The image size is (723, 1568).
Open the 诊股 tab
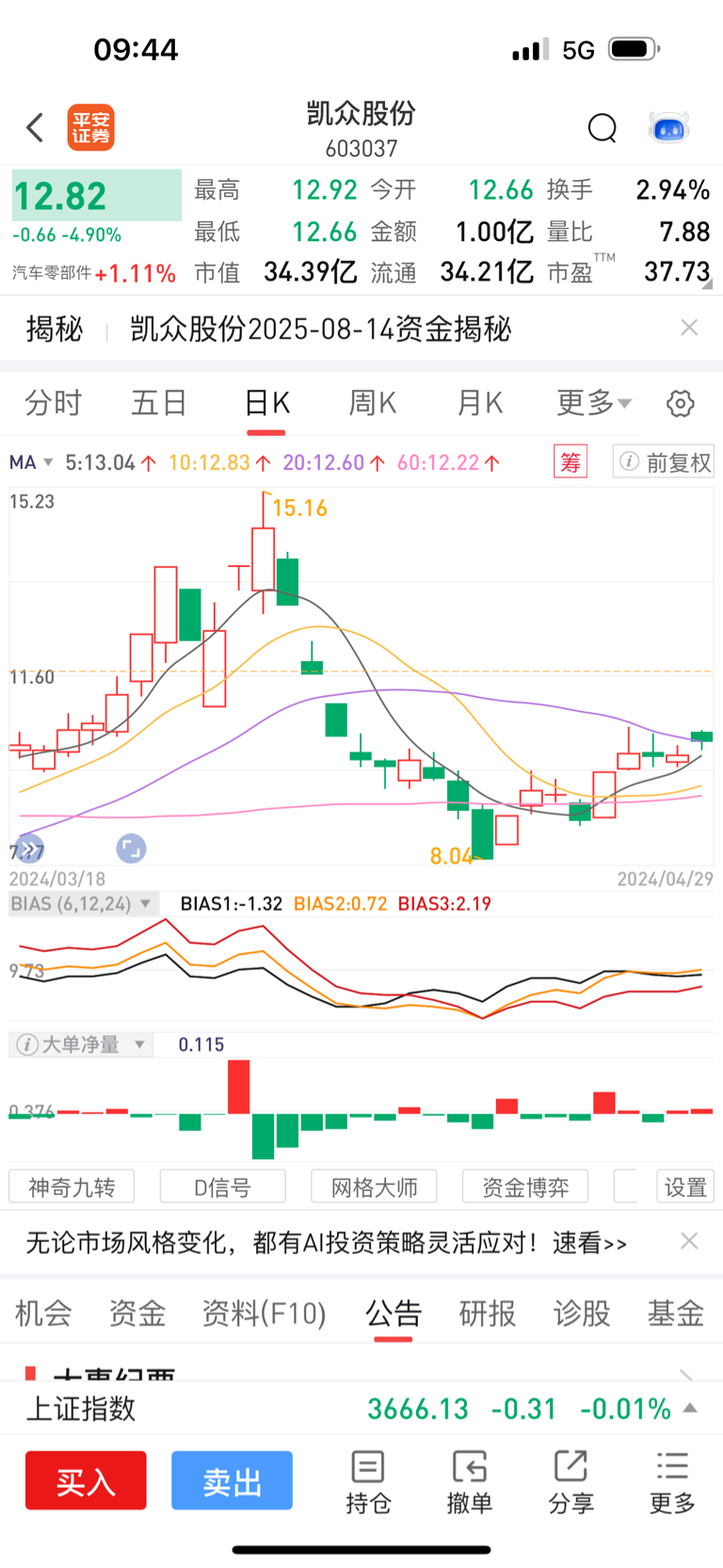click(582, 1313)
